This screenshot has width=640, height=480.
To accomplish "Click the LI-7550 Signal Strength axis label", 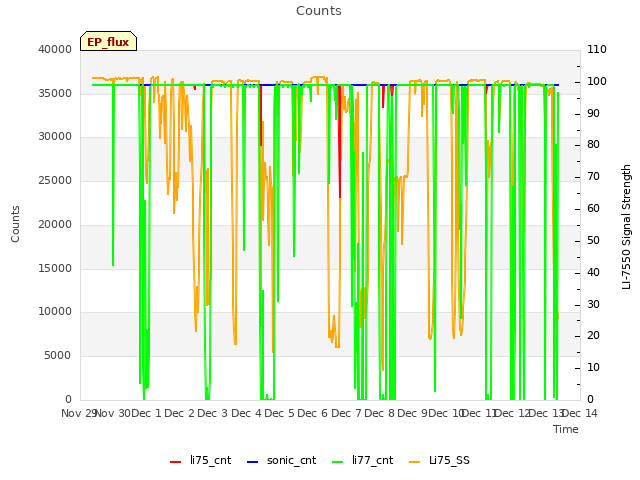I will click(626, 227).
